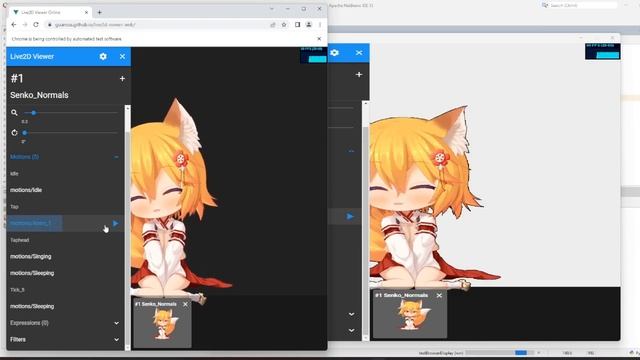Screen dimensions: 640x360
Task: Click the magnifier zoom icon beside scale slider
Action: [x=14, y=113]
